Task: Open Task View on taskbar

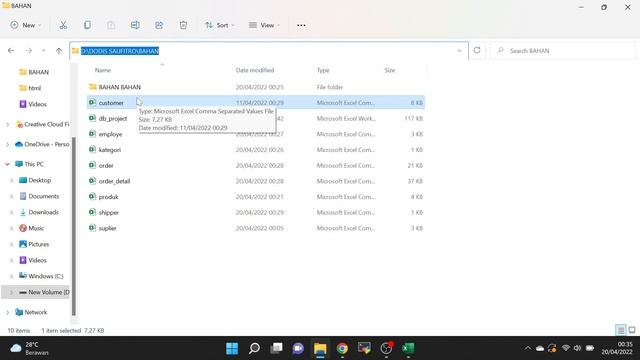Action: 276,348
